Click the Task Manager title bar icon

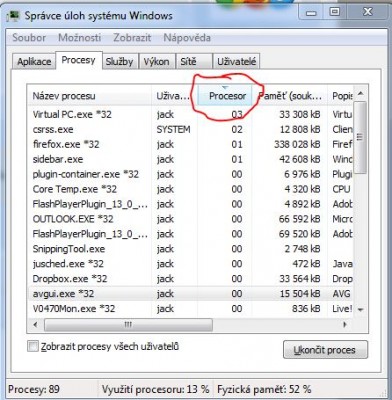(14, 16)
